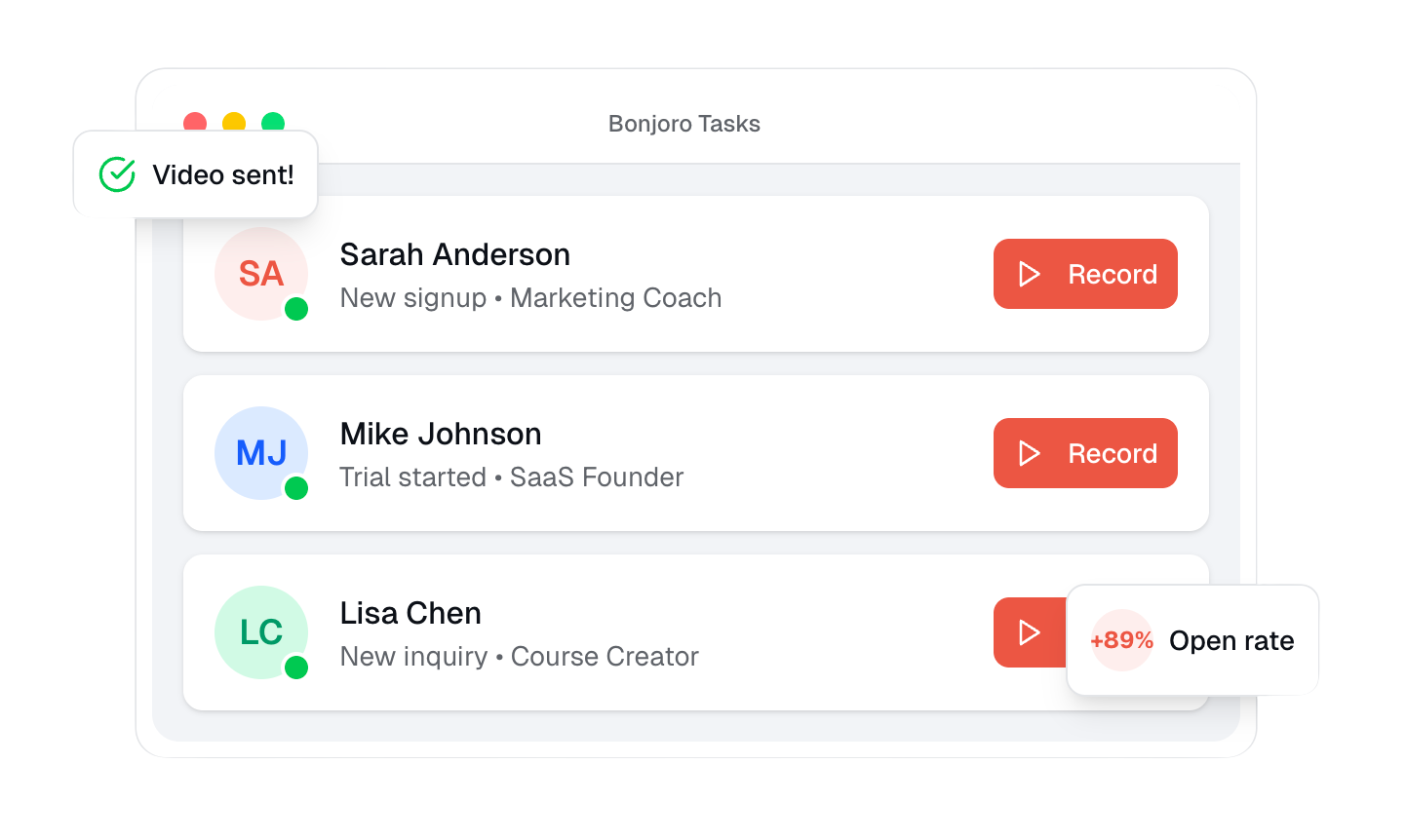Click the play icon on Lisa Chen's row
This screenshot has width=1406, height=840.
click(1029, 632)
